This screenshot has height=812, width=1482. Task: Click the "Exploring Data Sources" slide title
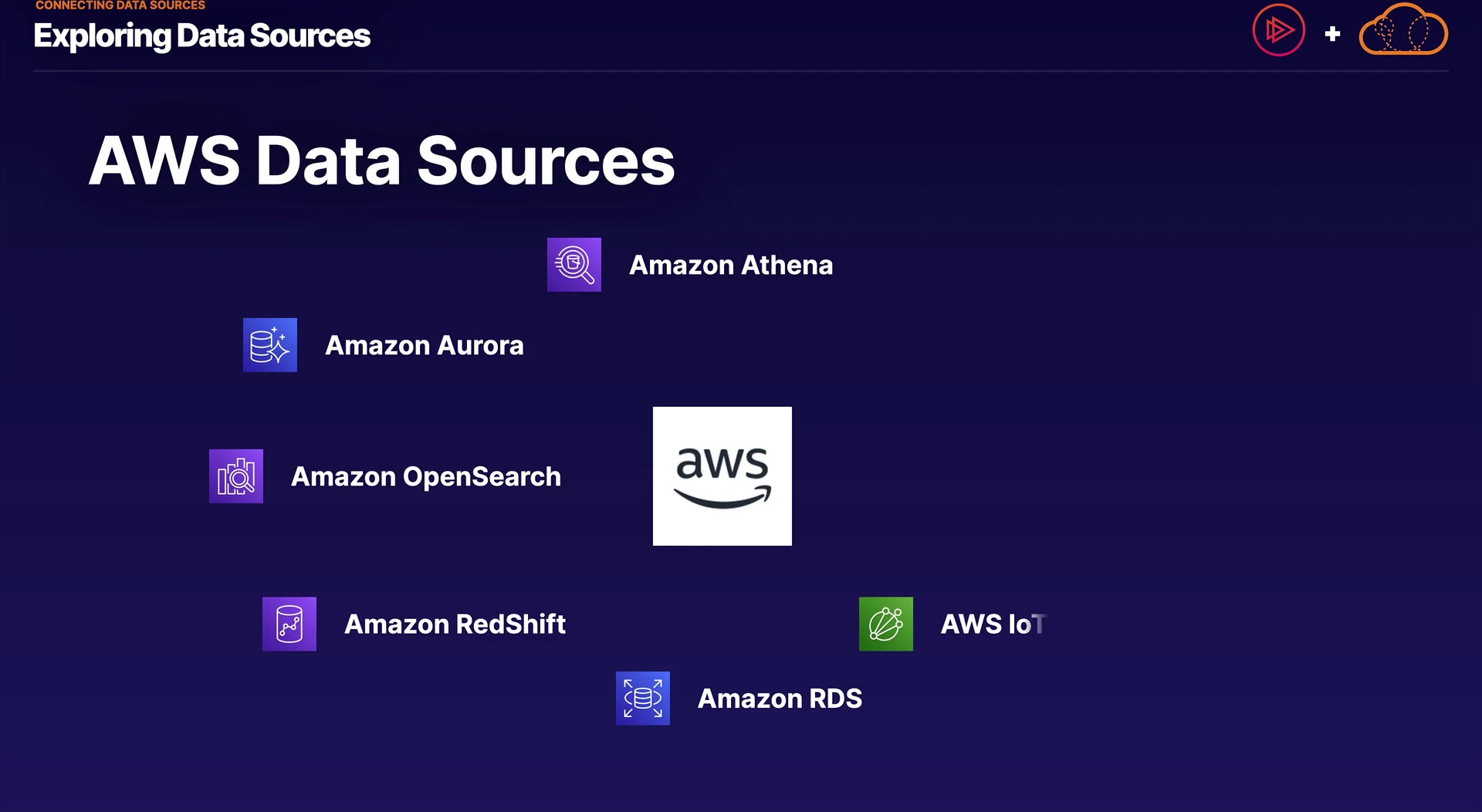(x=201, y=36)
